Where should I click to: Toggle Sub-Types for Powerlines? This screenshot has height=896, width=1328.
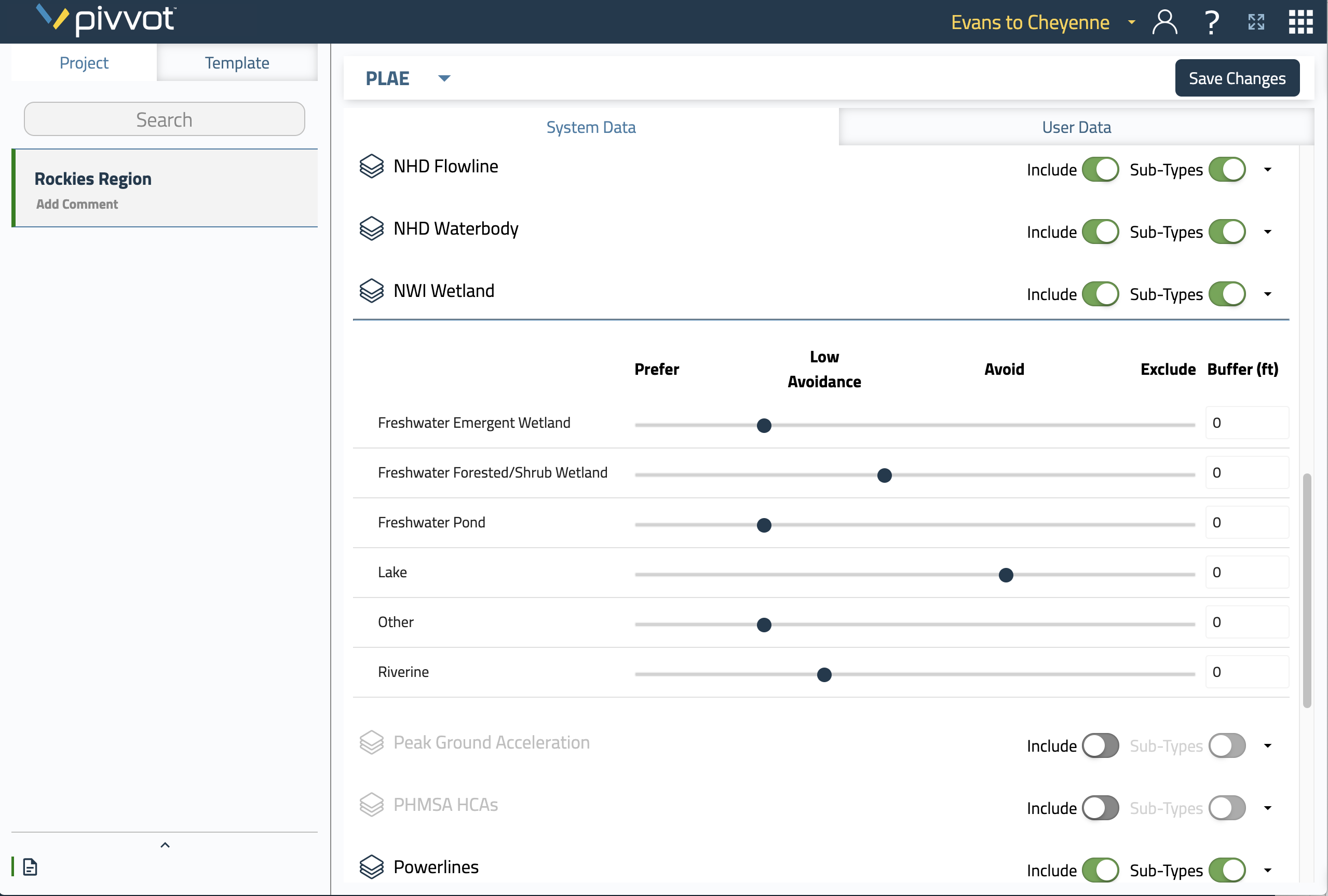(1227, 870)
